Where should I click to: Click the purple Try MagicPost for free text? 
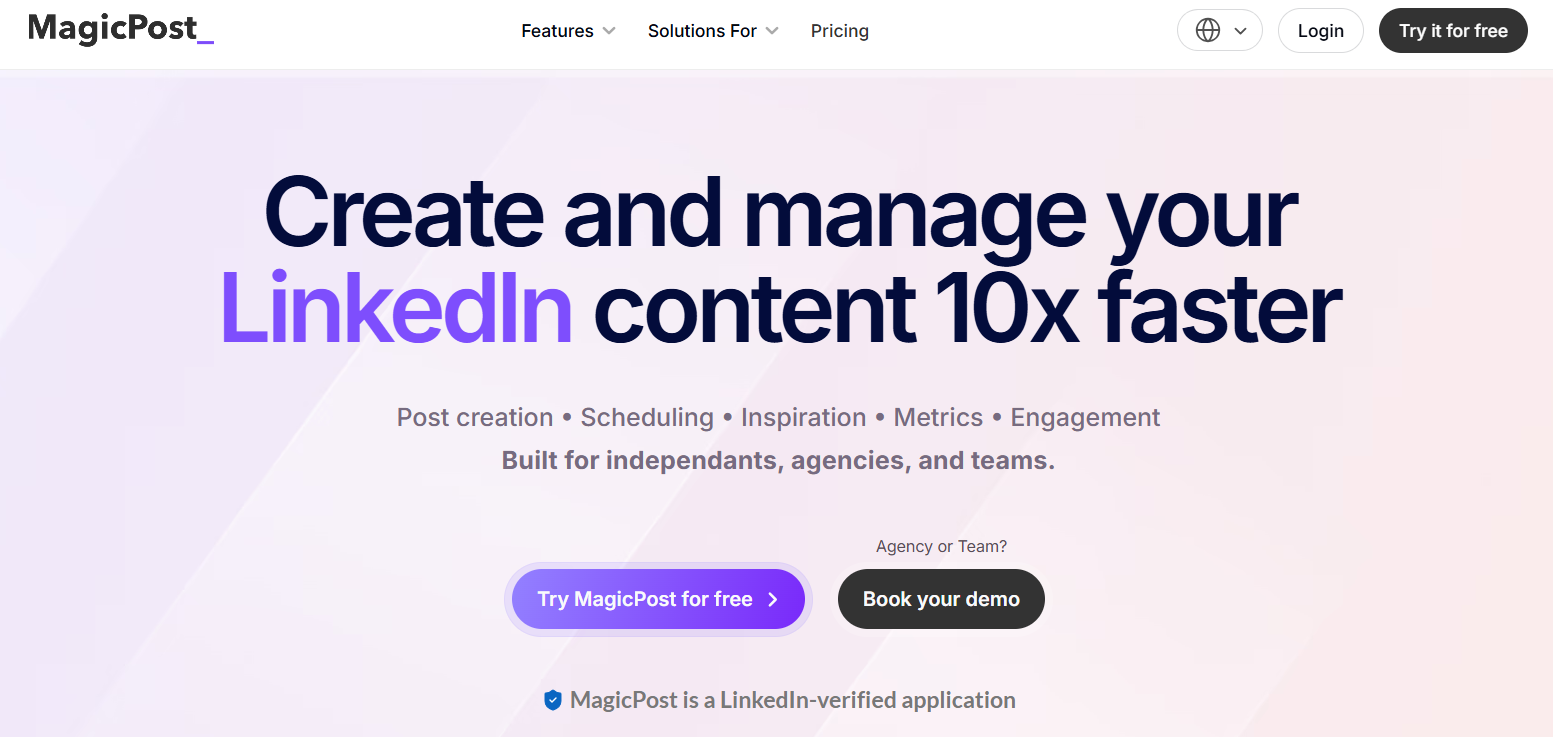coord(645,600)
